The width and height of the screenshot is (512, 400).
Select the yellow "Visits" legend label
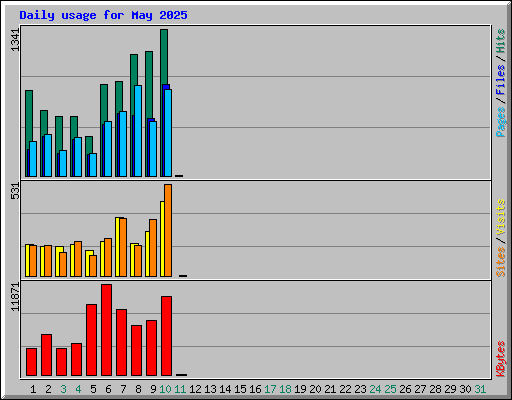[500, 217]
